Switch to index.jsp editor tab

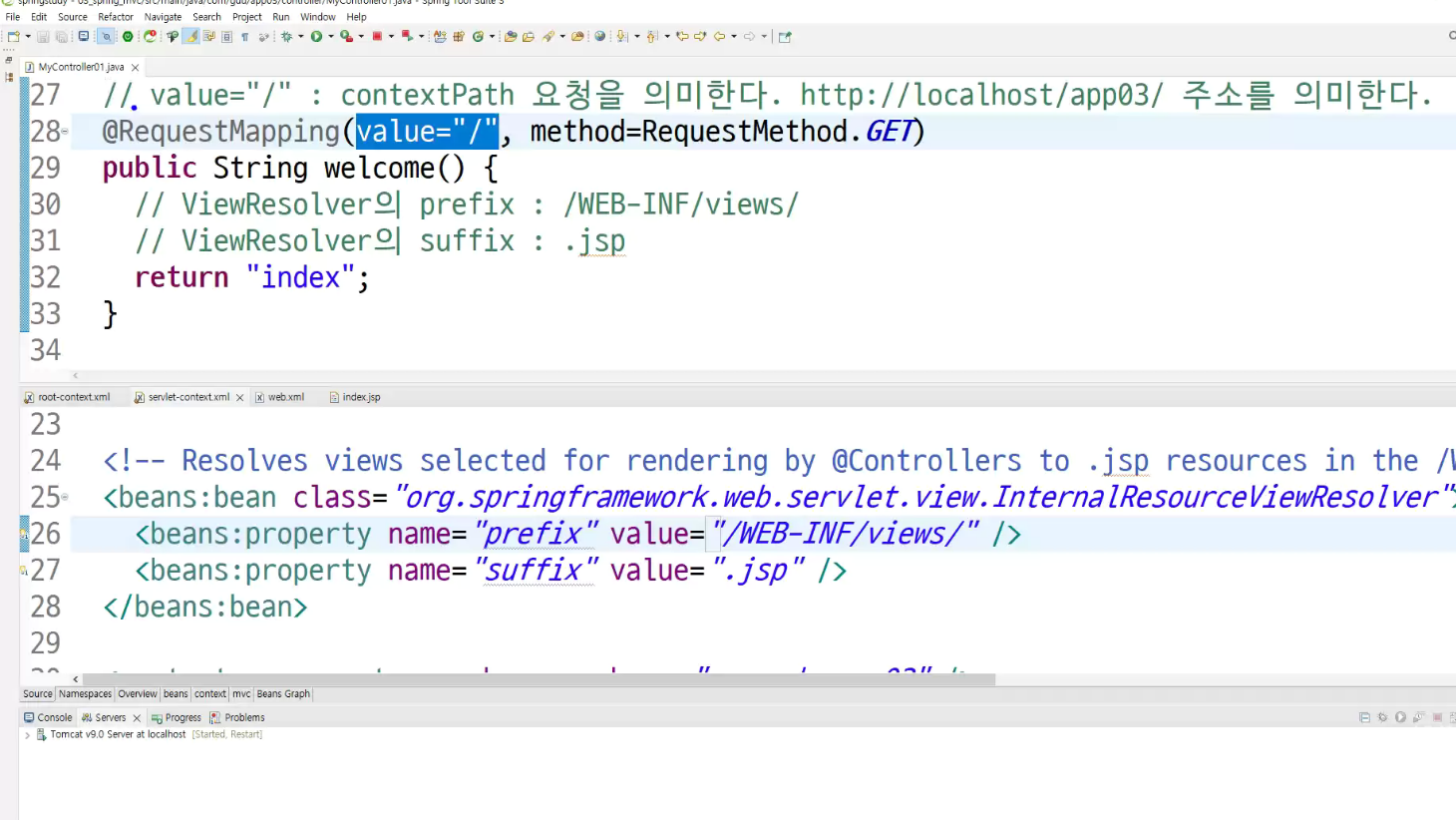[354, 397]
